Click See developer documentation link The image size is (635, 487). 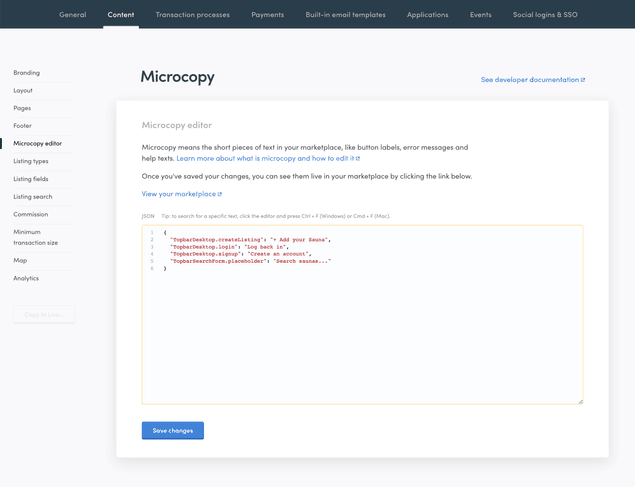click(532, 80)
